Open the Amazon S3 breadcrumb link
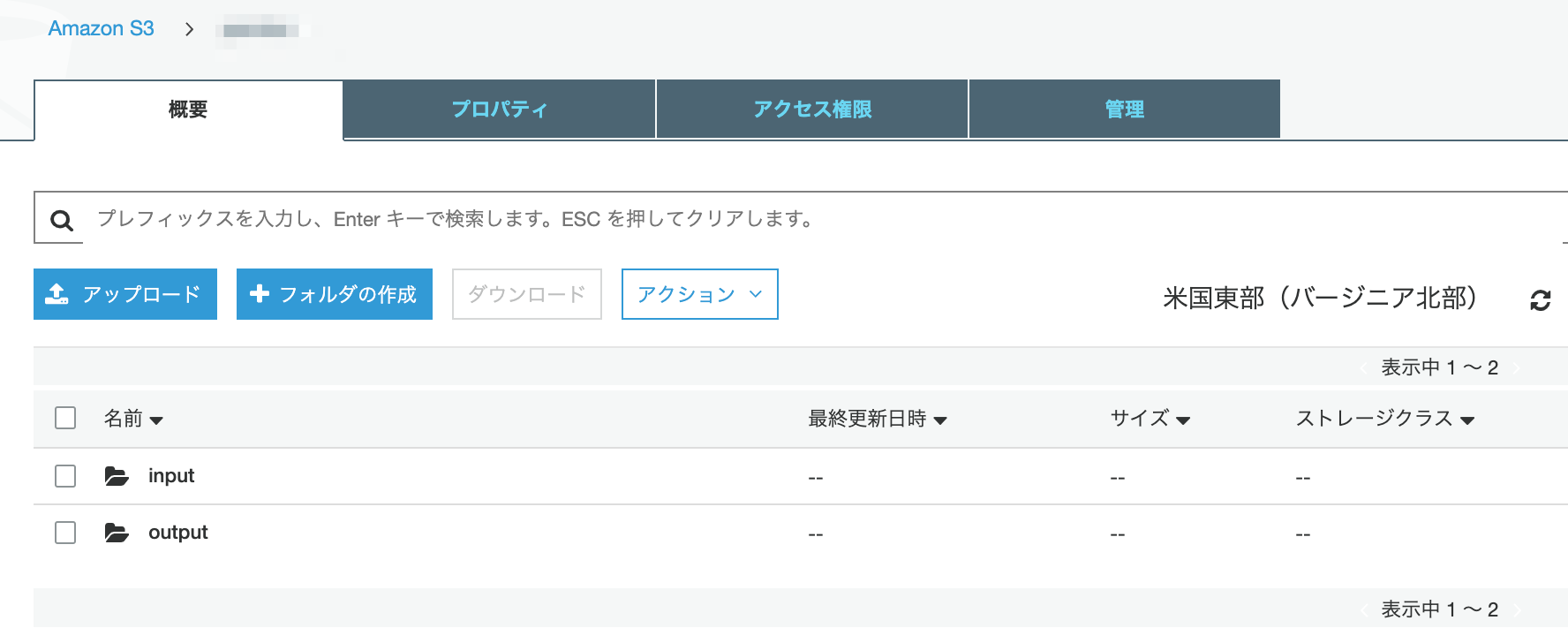Viewport: 1568px width, 643px height. pyautogui.click(x=102, y=28)
